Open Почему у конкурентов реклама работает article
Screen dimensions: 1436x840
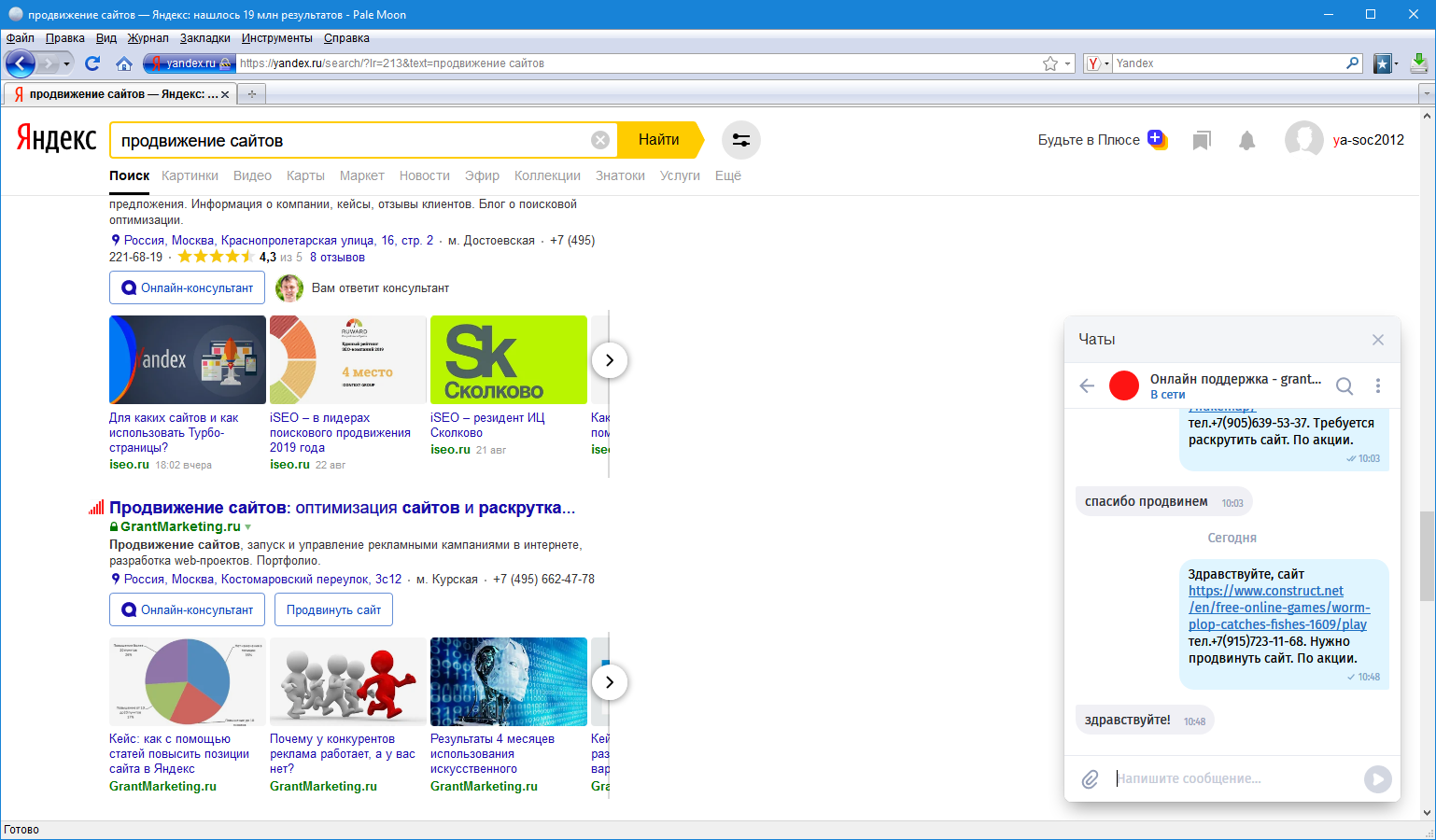(x=343, y=754)
